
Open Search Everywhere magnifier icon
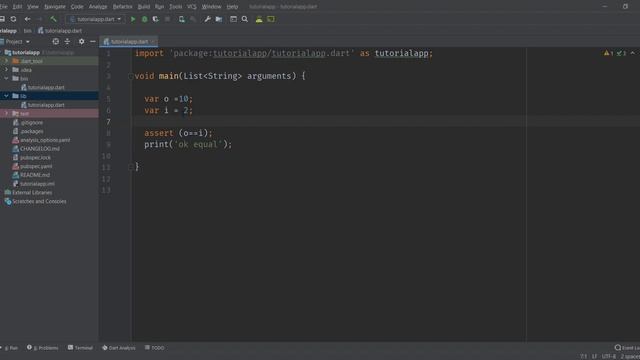(244, 19)
